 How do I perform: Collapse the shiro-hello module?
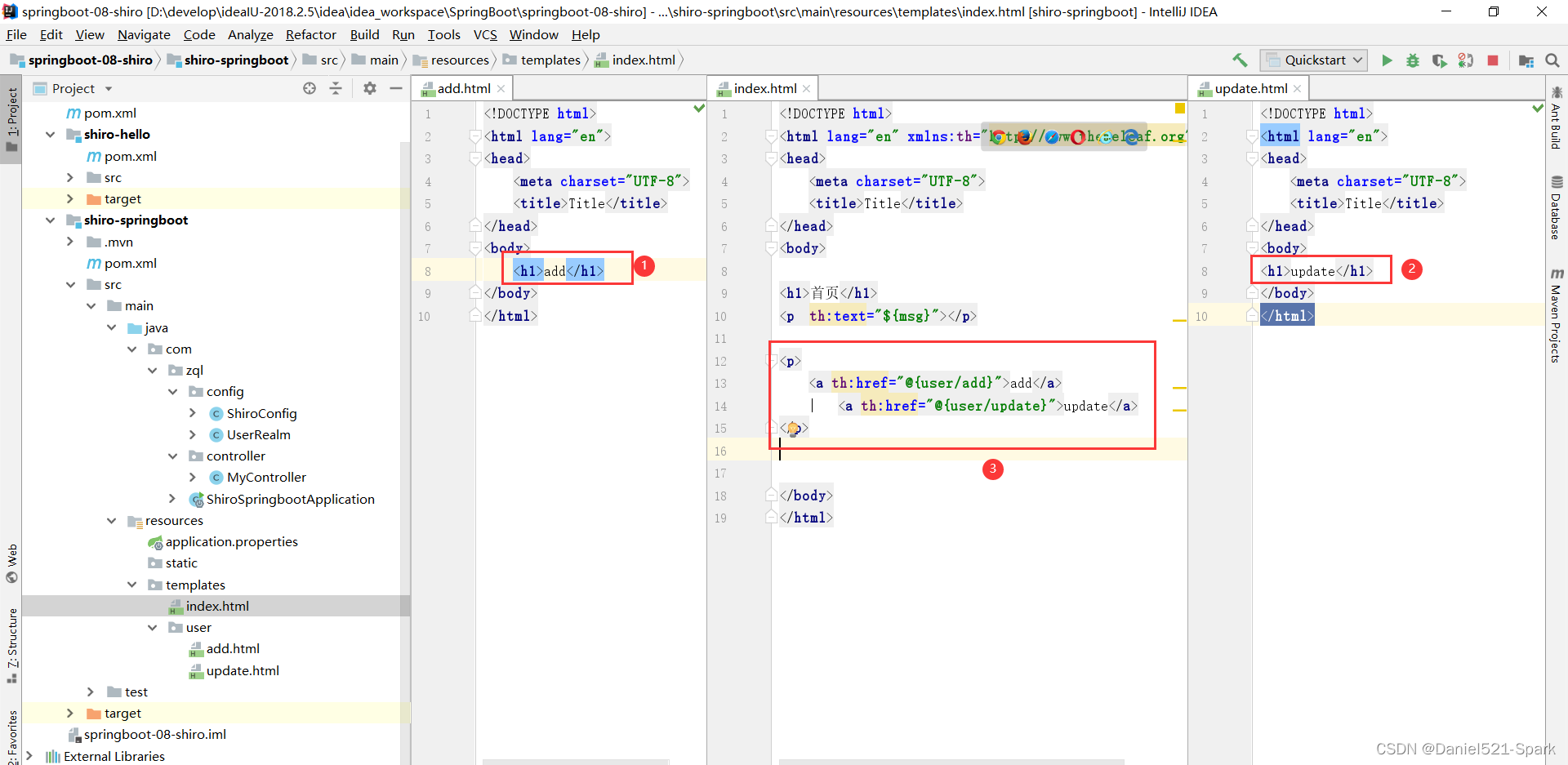pos(51,134)
